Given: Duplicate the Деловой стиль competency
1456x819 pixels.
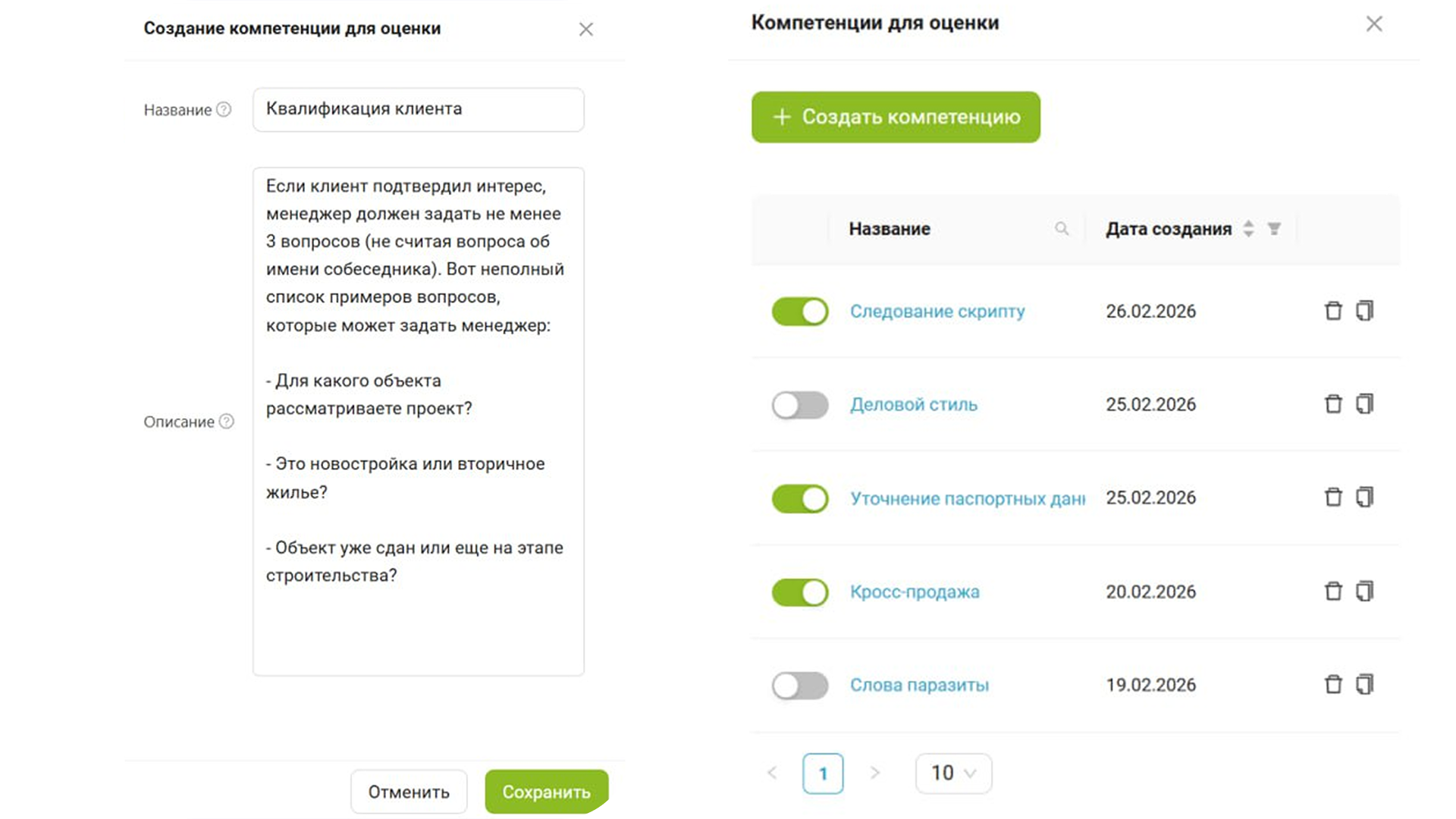Looking at the screenshot, I should 1364,404.
